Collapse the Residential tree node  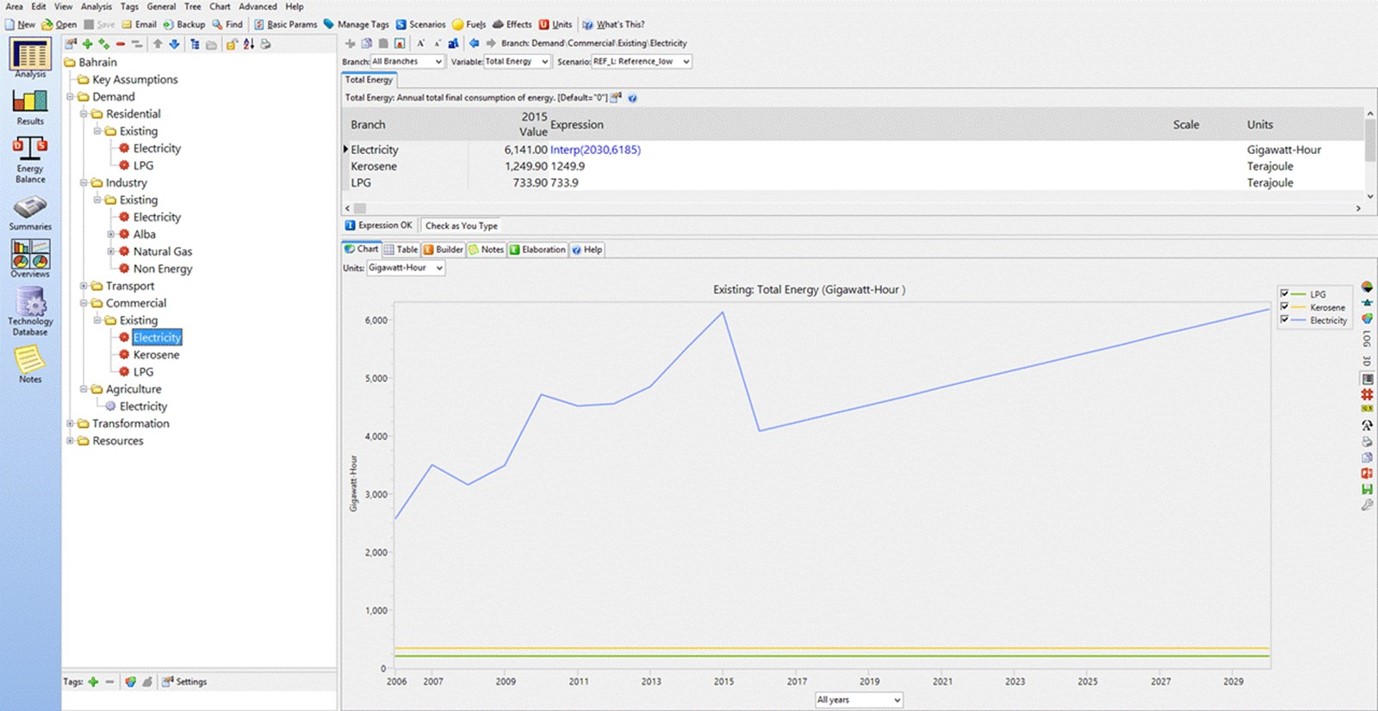[84, 114]
